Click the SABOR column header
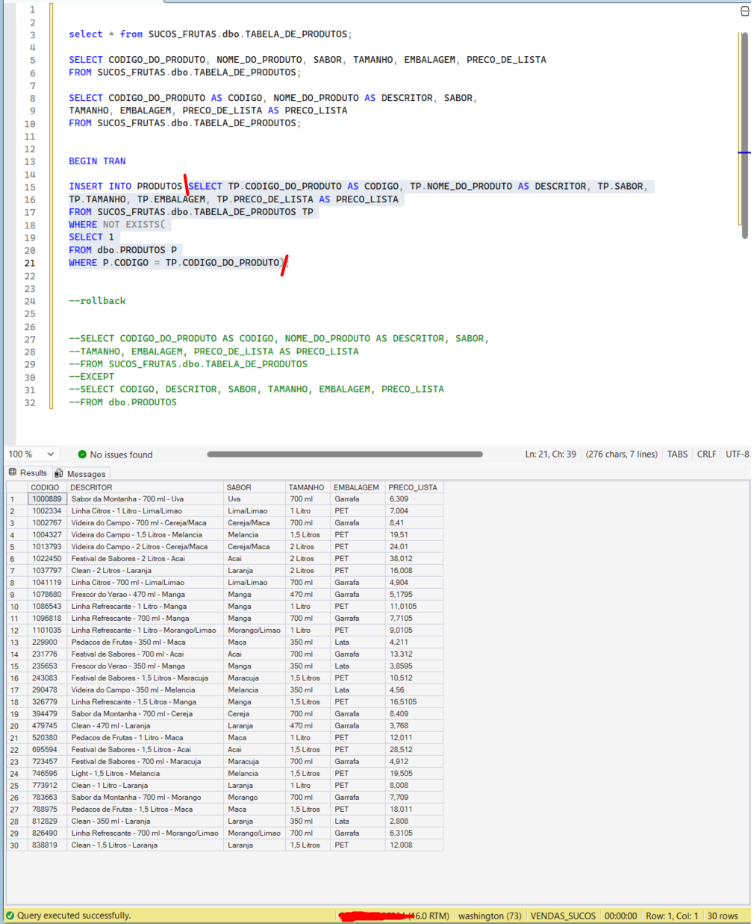754x924 pixels. pos(254,487)
